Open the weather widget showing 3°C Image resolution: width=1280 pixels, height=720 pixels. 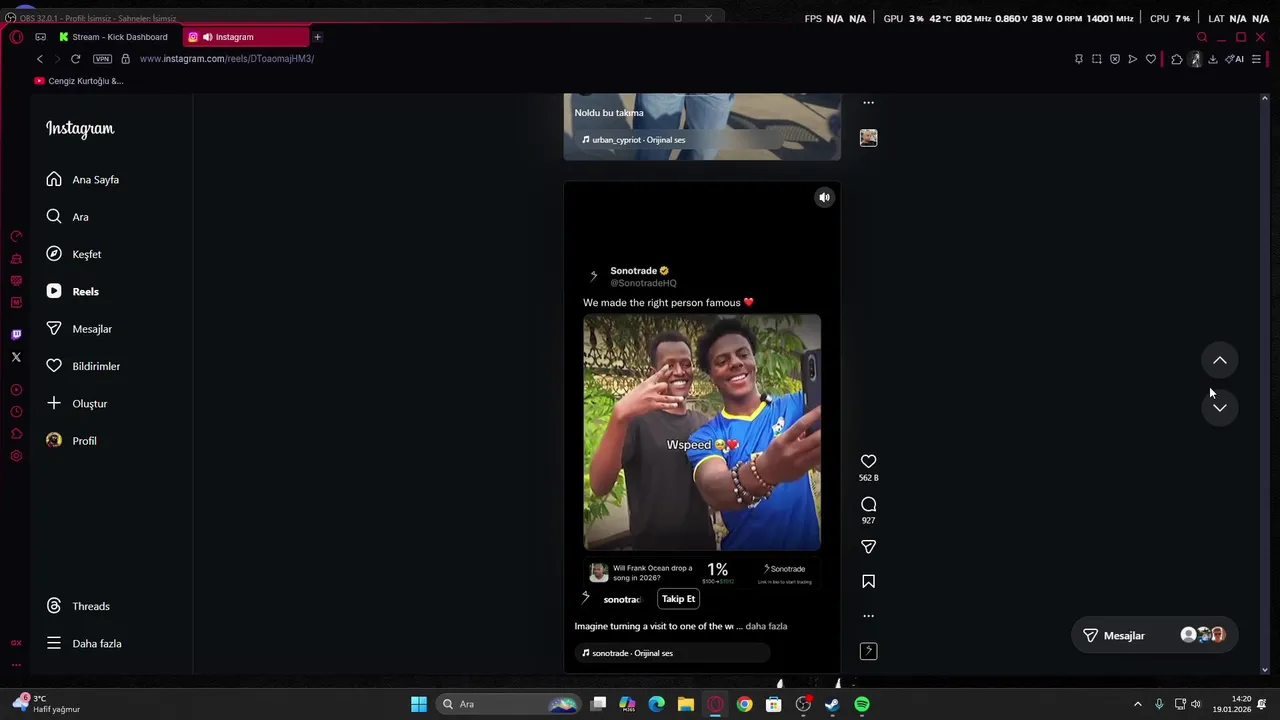[46, 704]
